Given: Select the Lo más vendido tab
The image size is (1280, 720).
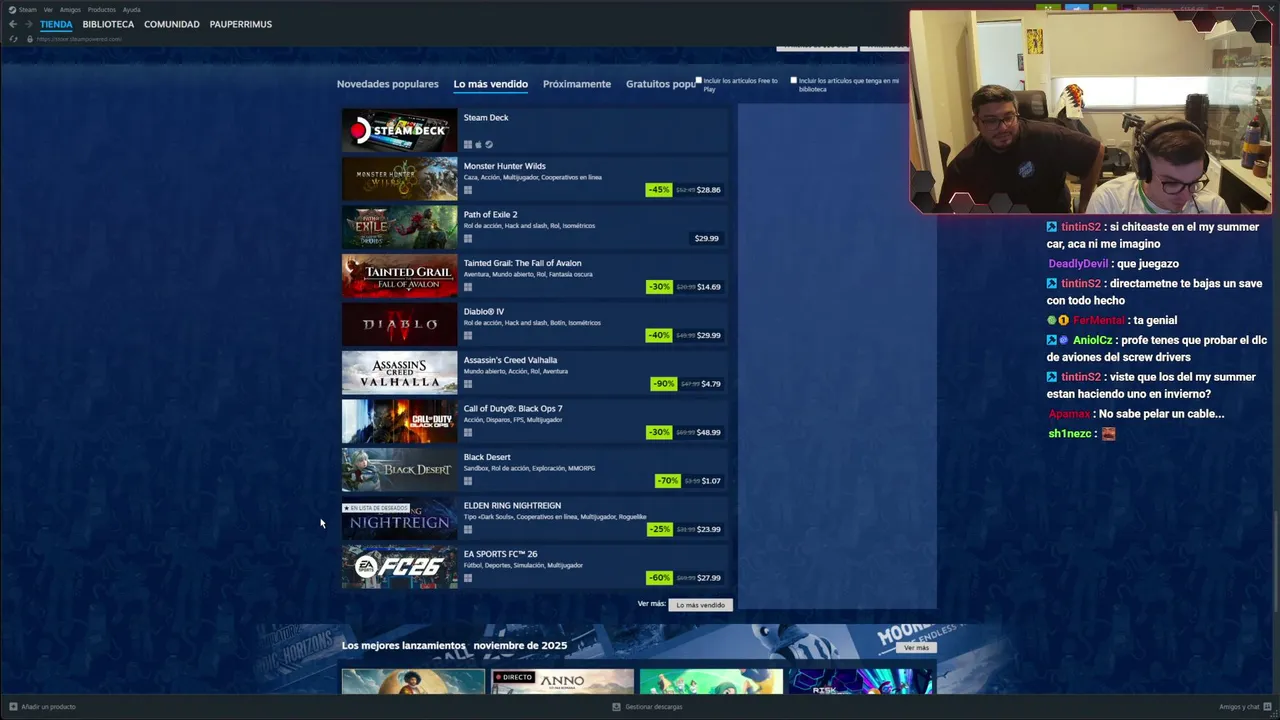Looking at the screenshot, I should point(491,84).
